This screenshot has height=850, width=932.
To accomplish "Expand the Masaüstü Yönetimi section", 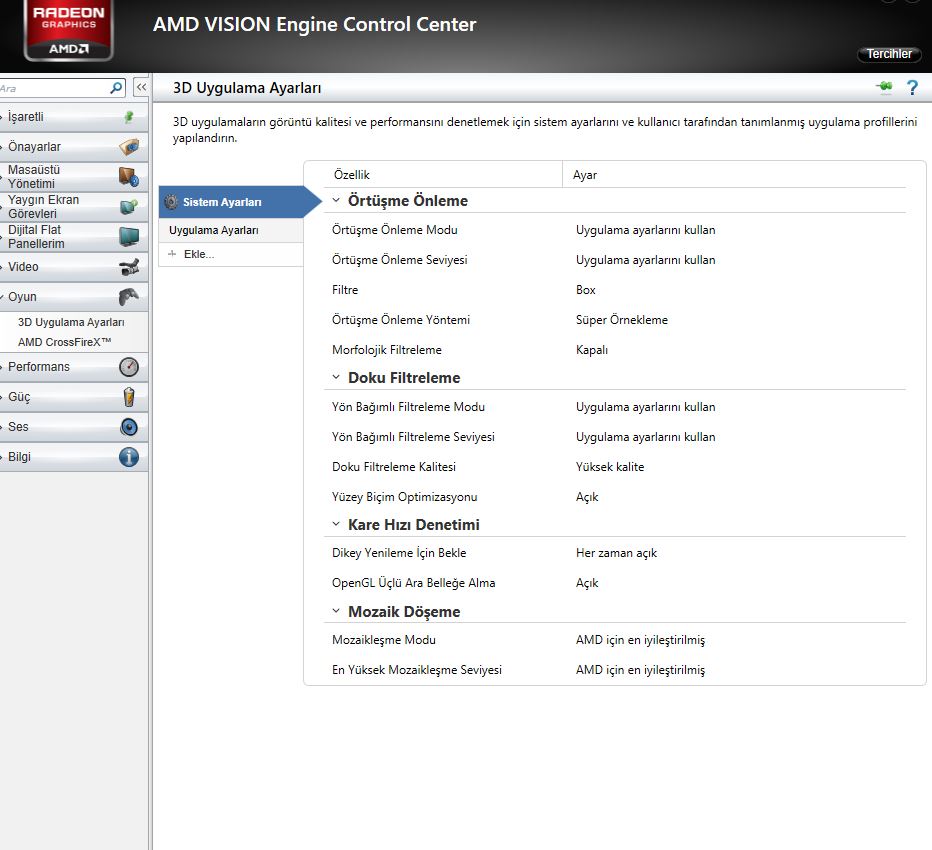I will pos(74,177).
